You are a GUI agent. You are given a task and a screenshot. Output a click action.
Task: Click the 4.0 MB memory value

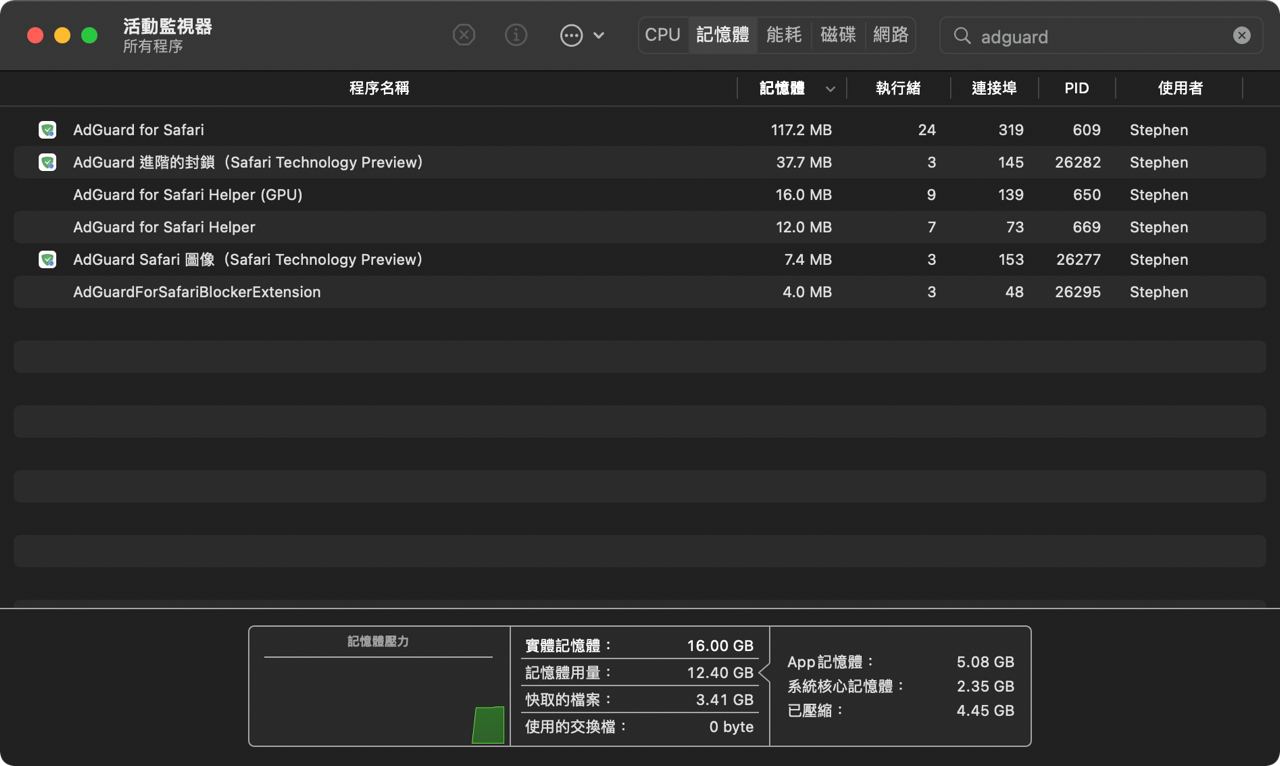[807, 292]
